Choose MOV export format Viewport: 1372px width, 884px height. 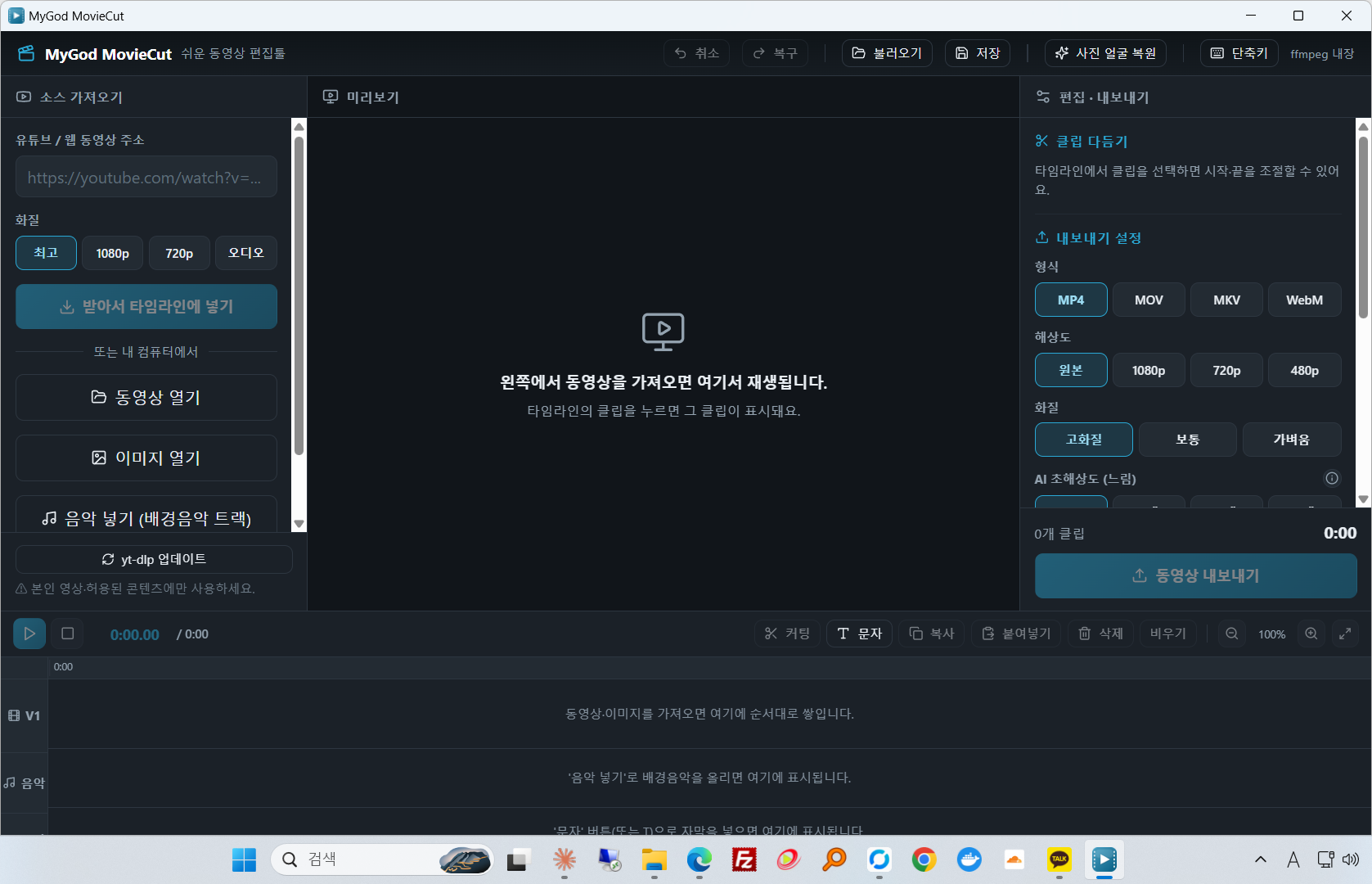(1149, 300)
